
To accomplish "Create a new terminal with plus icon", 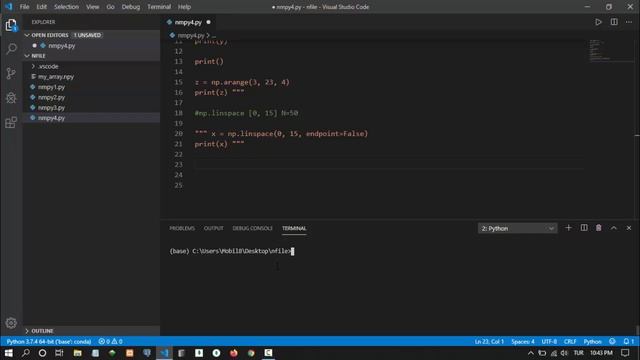I will [568, 228].
